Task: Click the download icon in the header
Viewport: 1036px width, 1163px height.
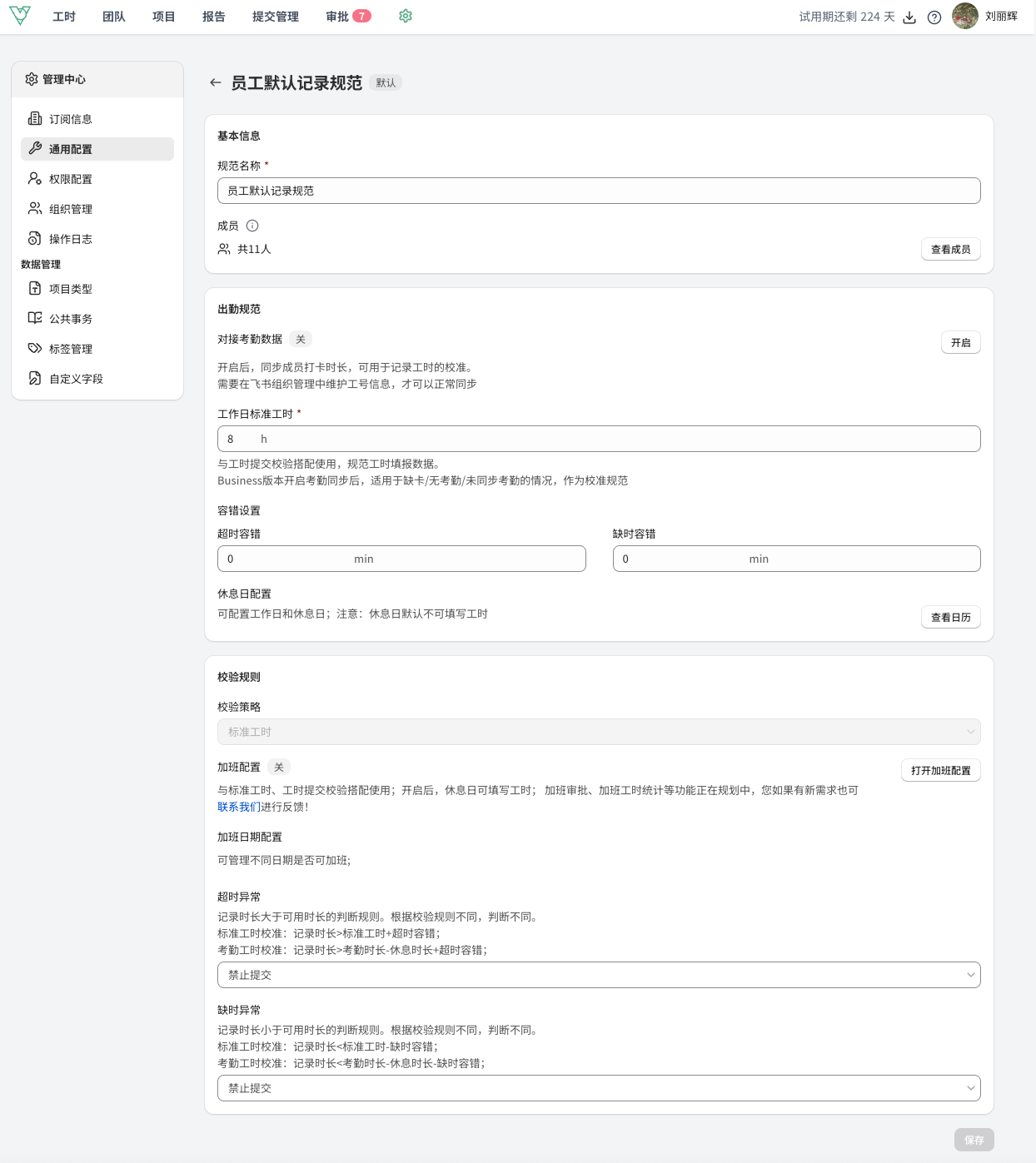Action: click(909, 17)
